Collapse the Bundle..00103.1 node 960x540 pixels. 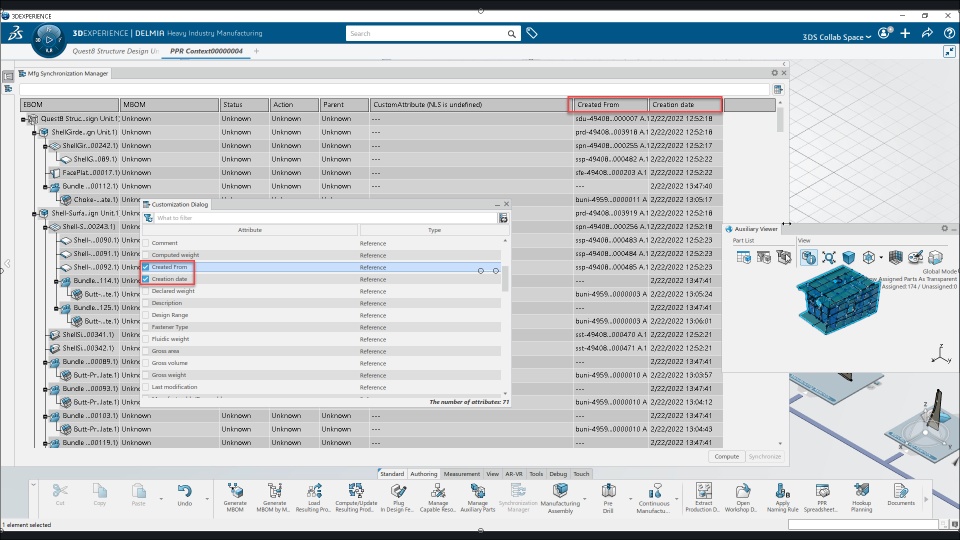click(x=45, y=416)
